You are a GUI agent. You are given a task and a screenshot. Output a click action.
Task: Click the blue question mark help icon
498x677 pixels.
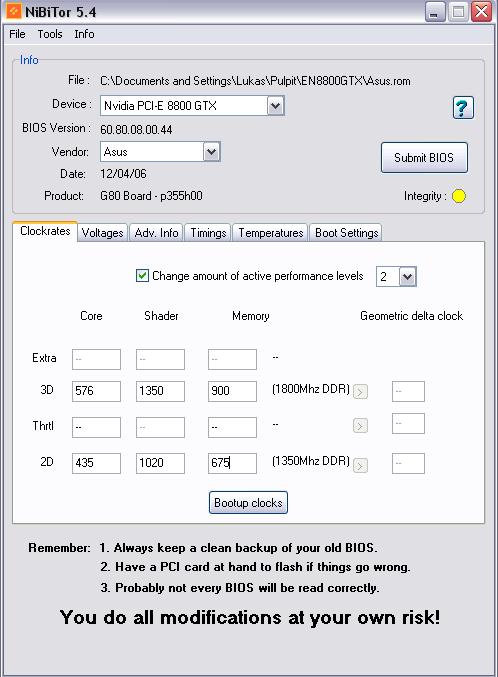[x=463, y=108]
